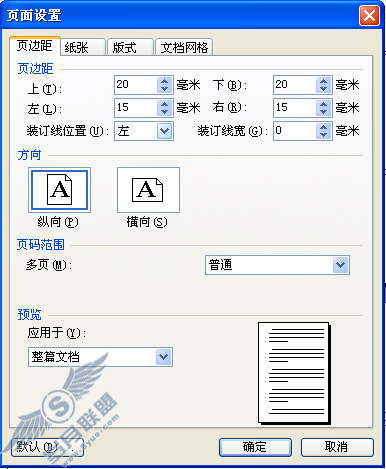This screenshot has width=386, height=469.
Task: Open the 多页 dropdown showing 普通
Action: 277,265
